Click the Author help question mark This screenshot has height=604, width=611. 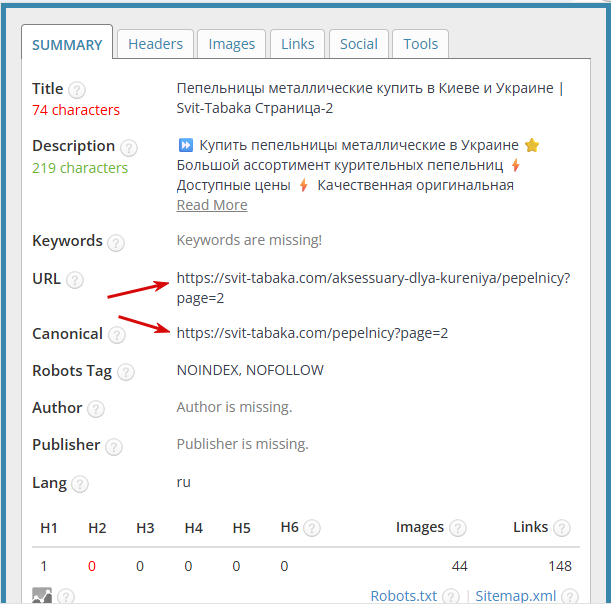95,409
